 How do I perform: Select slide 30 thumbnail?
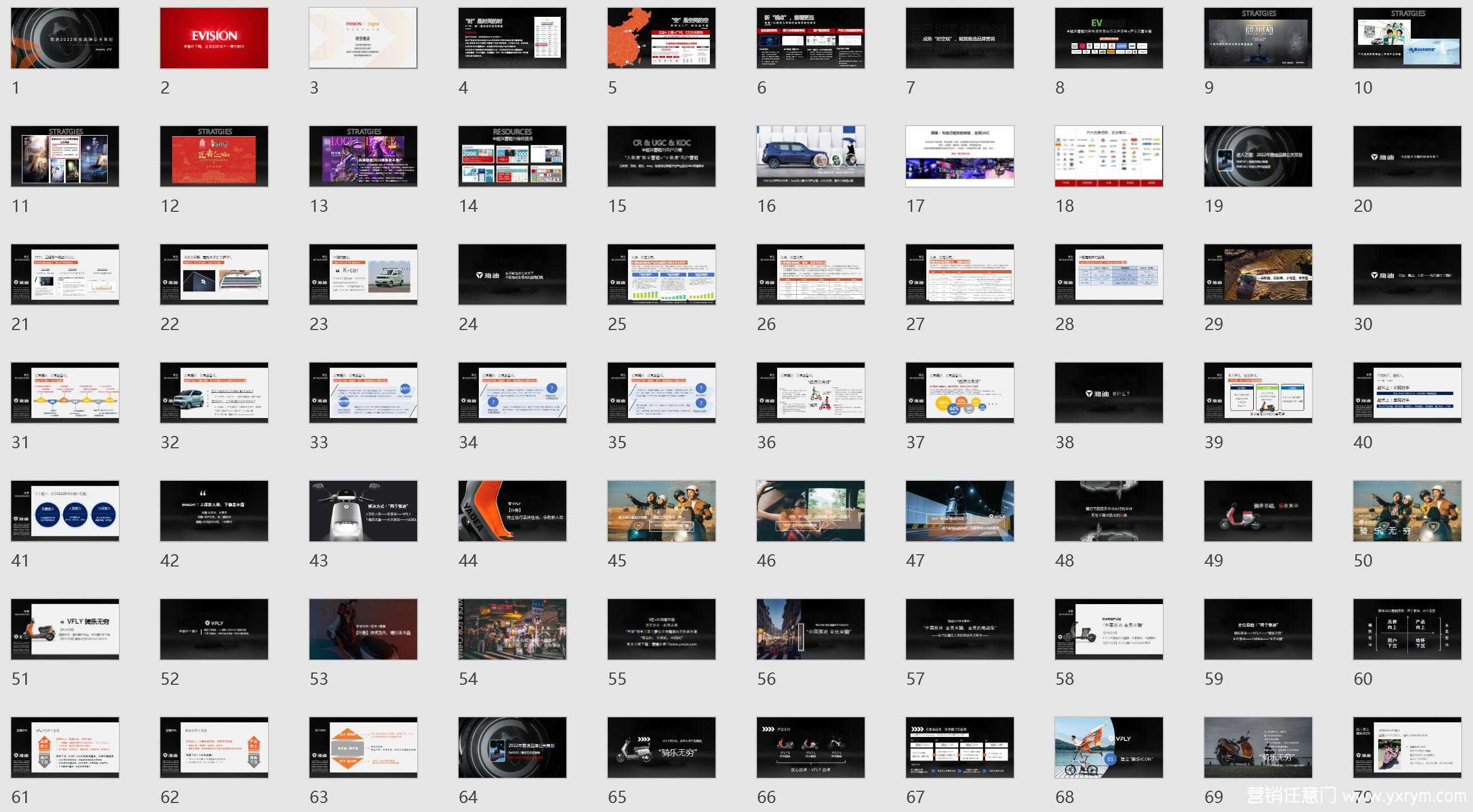click(1408, 275)
